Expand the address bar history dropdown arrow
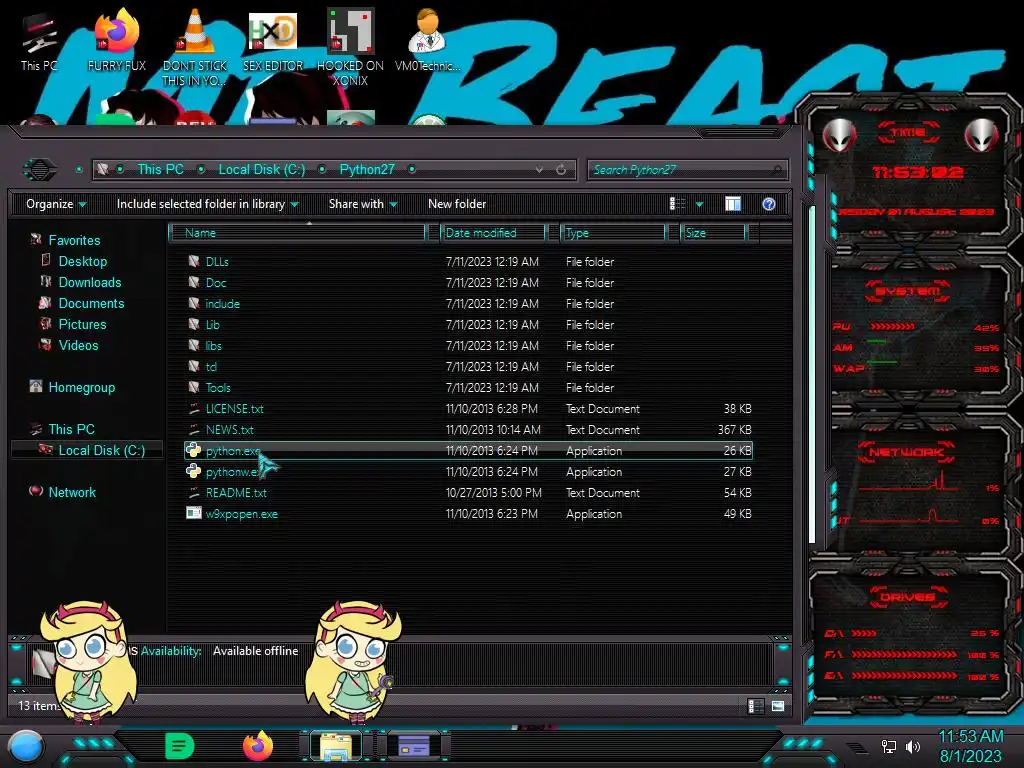The image size is (1024, 768). click(x=539, y=170)
